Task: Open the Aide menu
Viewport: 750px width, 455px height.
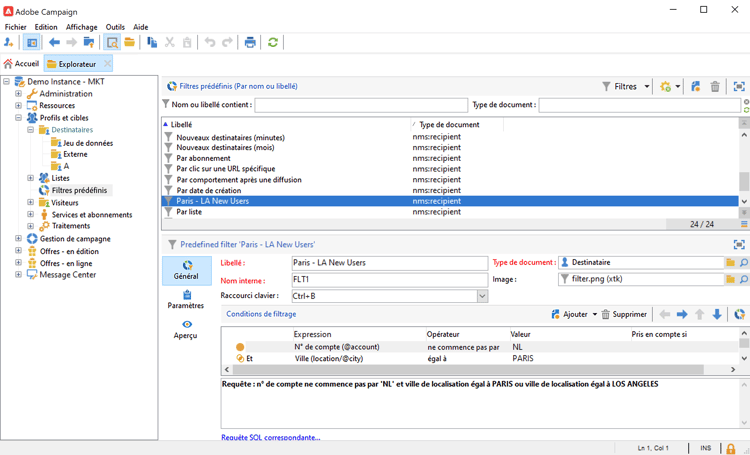Action: click(141, 27)
